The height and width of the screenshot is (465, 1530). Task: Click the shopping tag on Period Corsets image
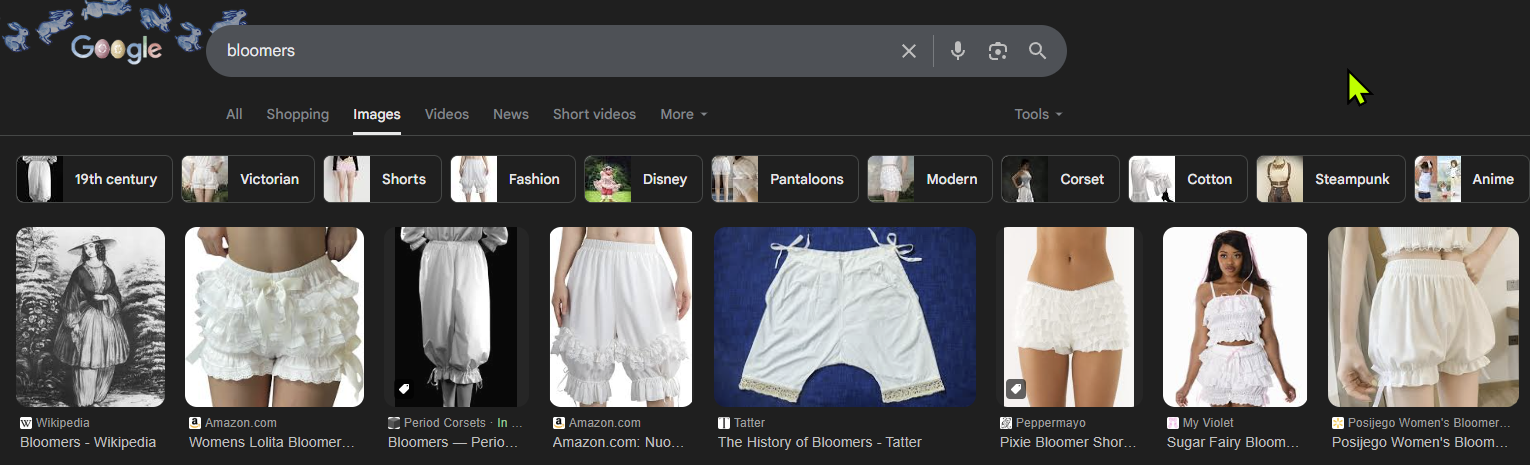click(404, 389)
